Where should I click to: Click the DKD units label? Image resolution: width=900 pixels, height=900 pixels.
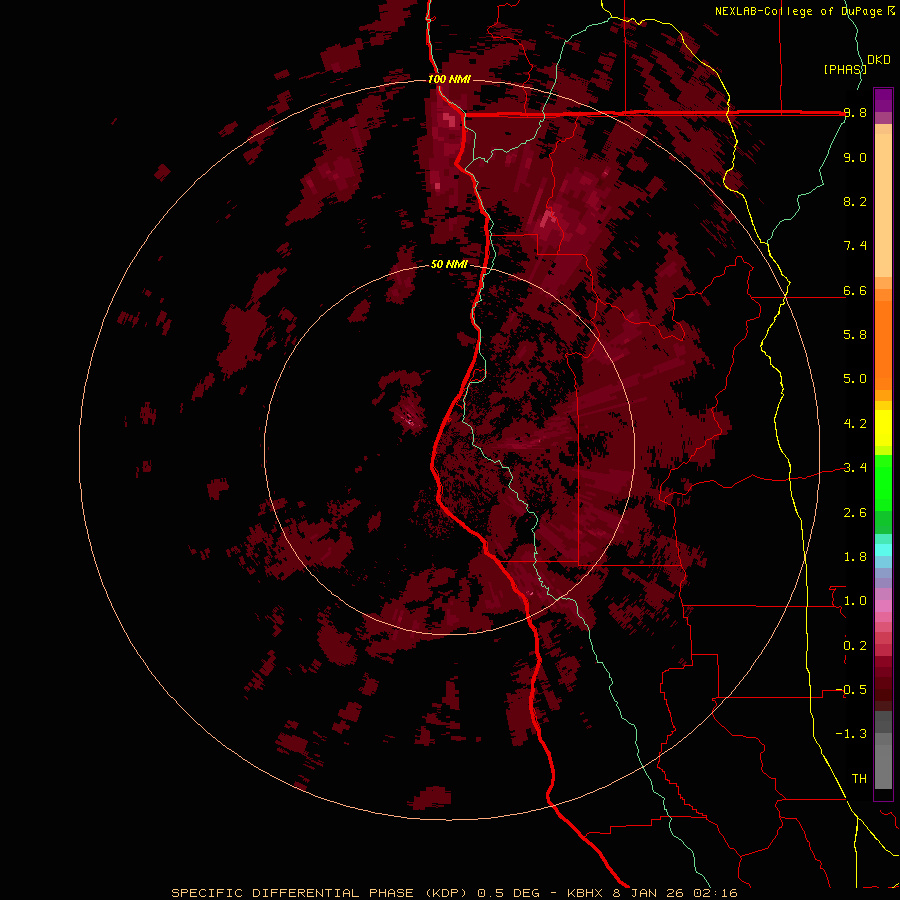[x=879, y=59]
